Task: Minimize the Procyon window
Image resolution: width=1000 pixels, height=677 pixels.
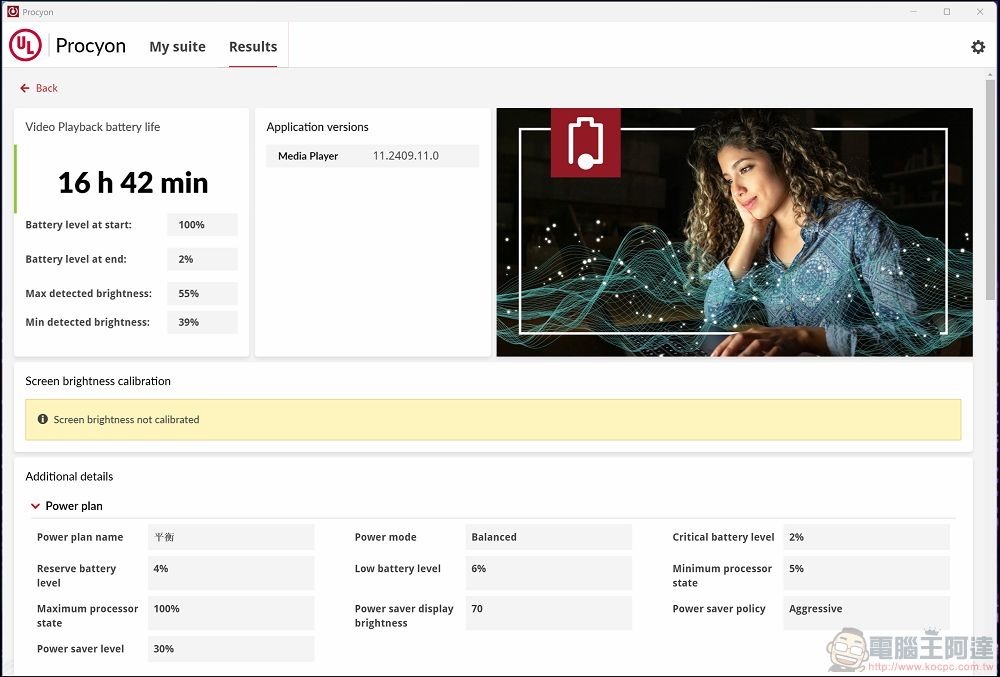Action: point(914,12)
